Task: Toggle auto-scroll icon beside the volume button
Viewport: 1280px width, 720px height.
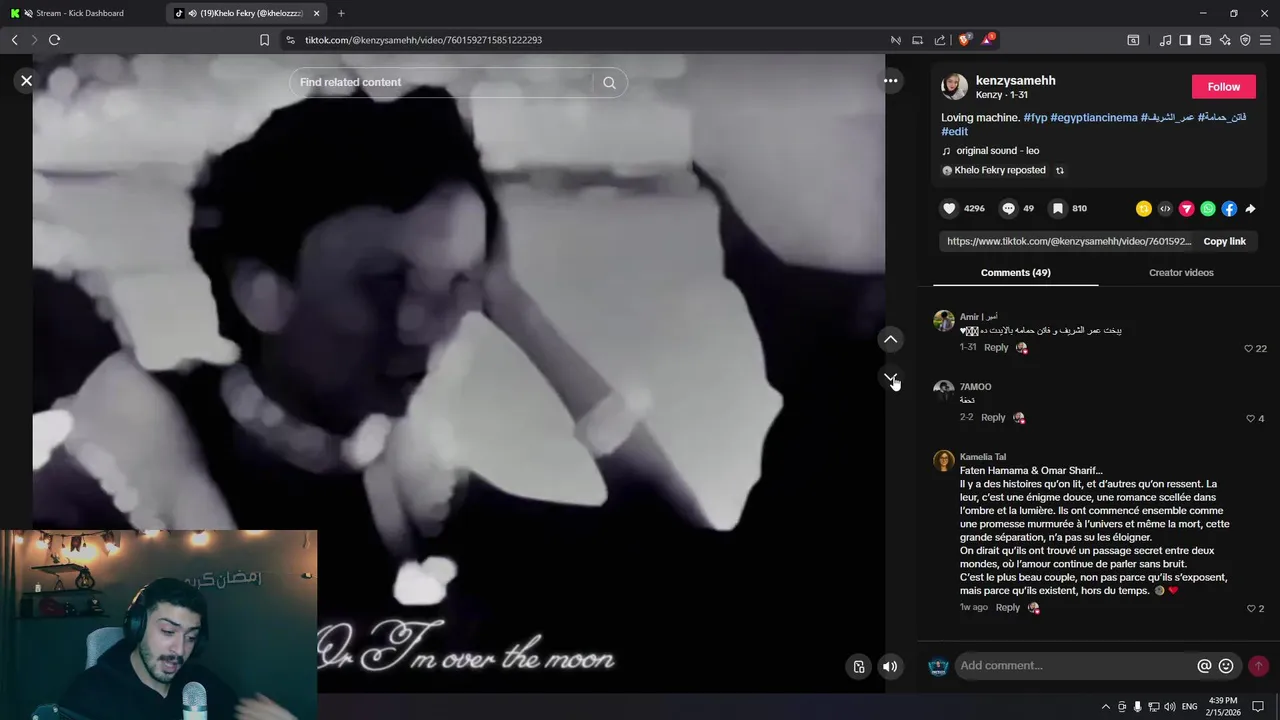Action: click(858, 666)
